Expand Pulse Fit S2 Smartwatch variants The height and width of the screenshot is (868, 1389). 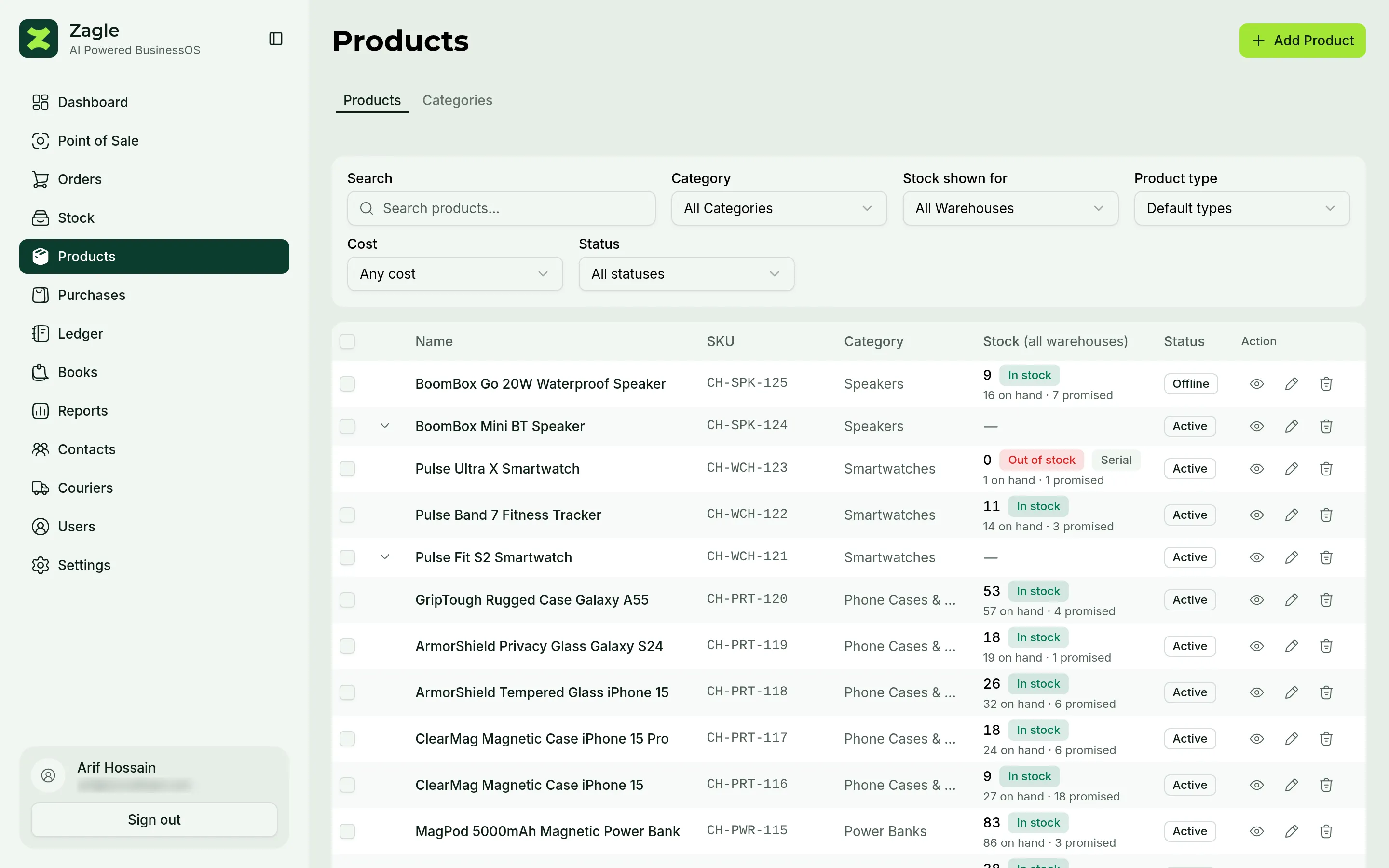pos(385,557)
